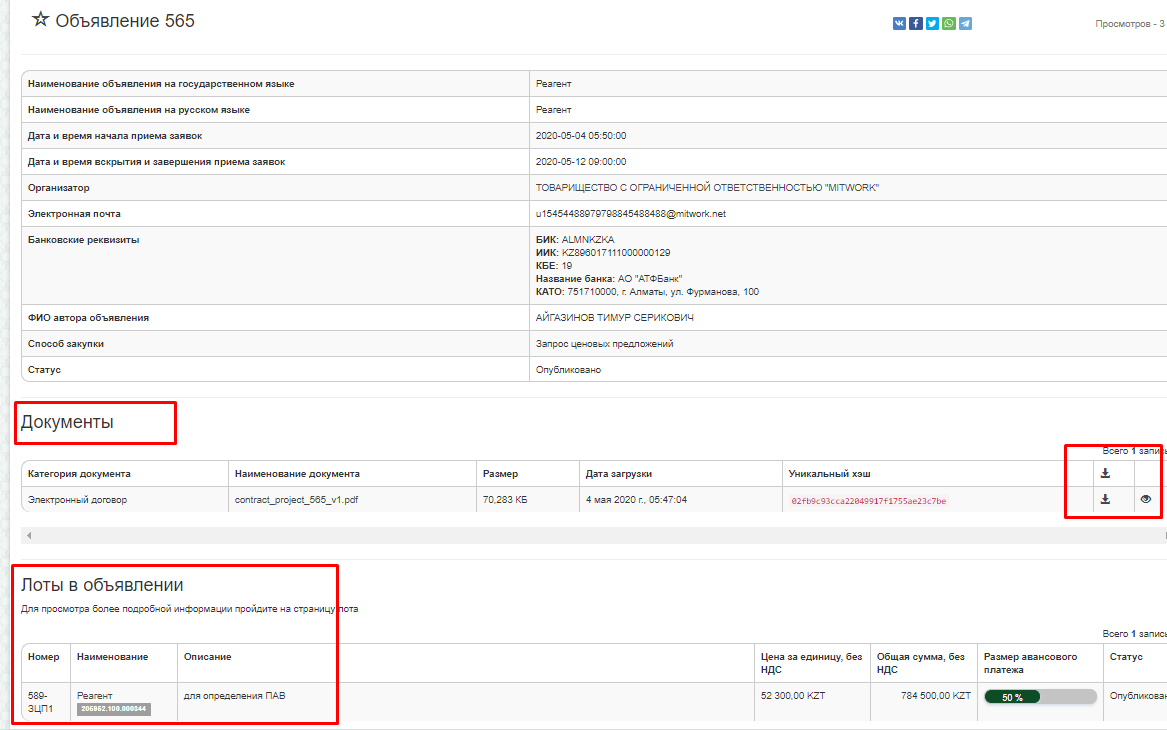This screenshot has width=1167, height=730.
Task: Click the horizontal scrollbar under documents table
Action: (590, 536)
